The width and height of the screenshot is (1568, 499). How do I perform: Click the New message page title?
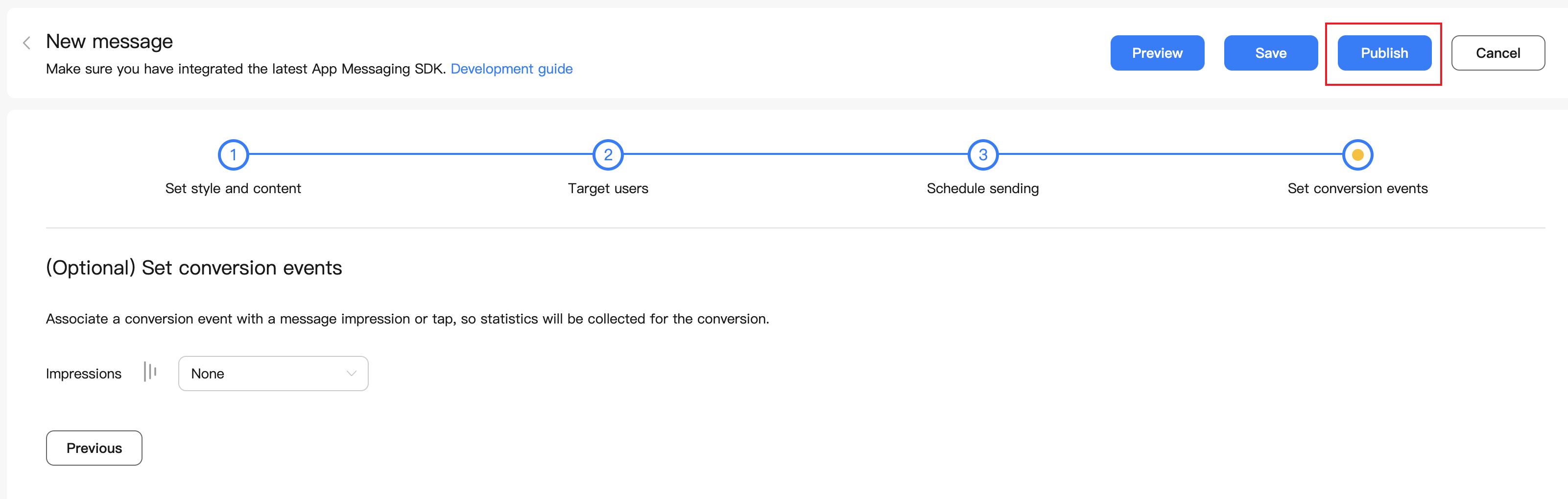110,42
